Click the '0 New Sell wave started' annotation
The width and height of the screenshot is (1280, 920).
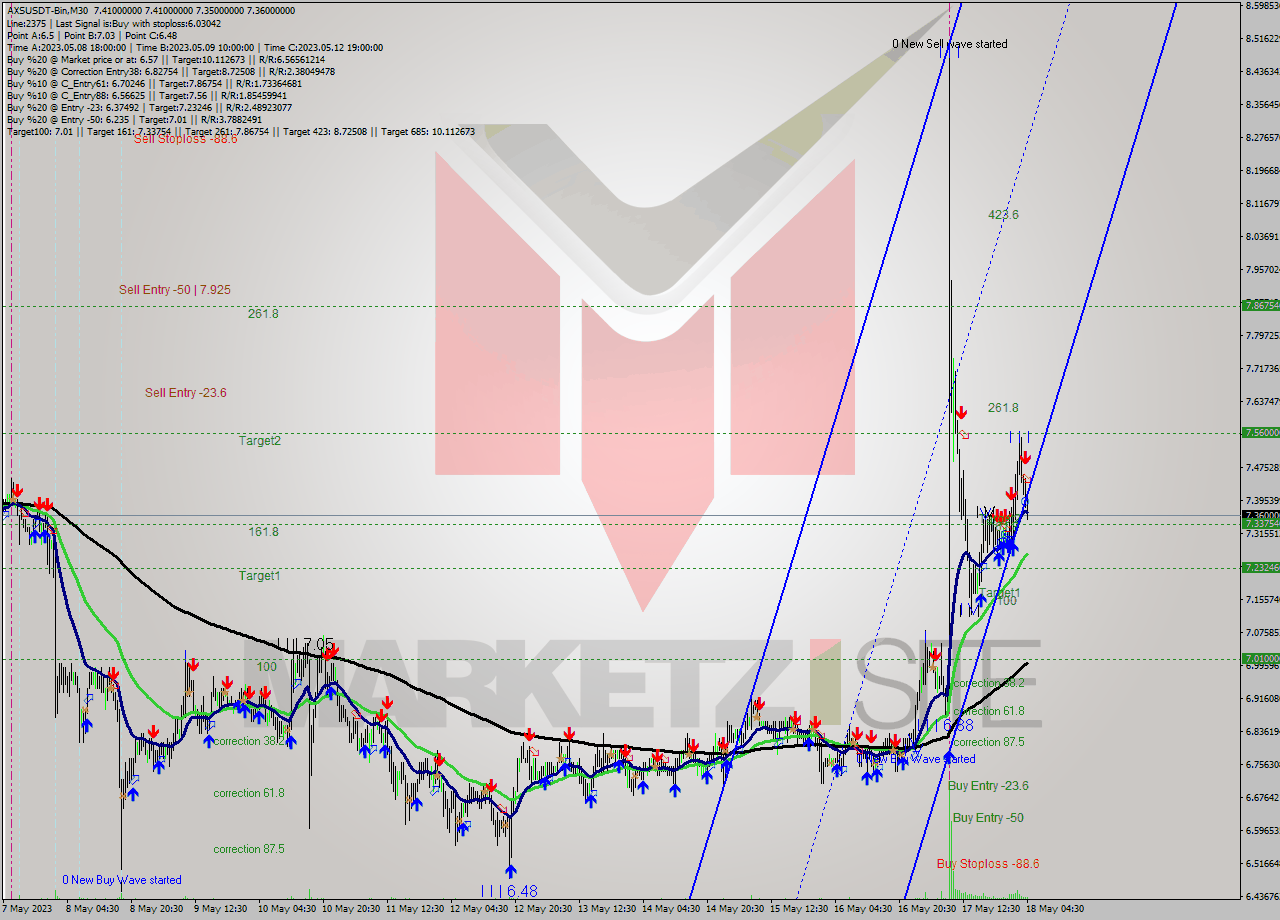click(x=950, y=44)
